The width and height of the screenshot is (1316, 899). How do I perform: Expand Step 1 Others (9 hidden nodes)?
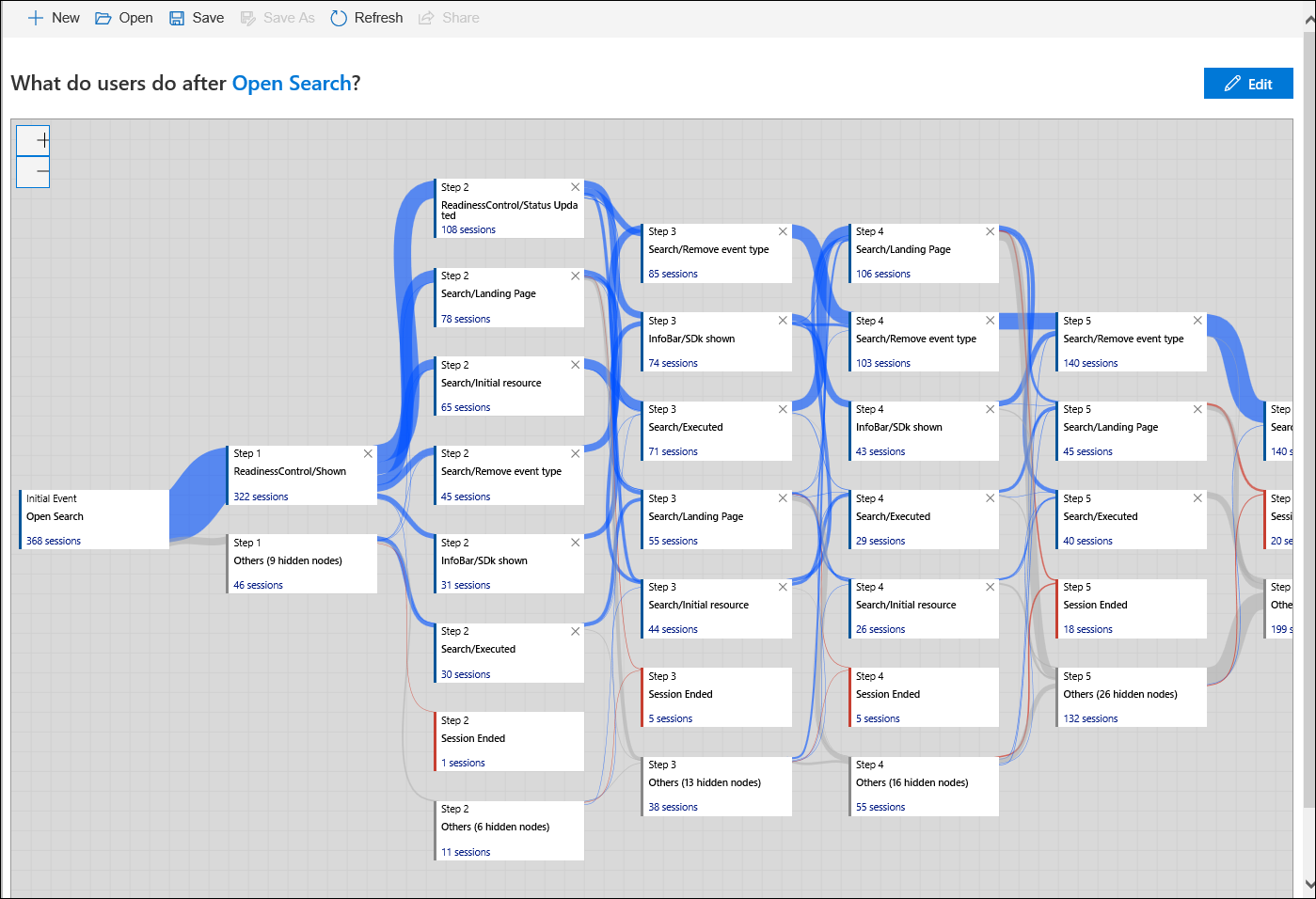click(288, 560)
